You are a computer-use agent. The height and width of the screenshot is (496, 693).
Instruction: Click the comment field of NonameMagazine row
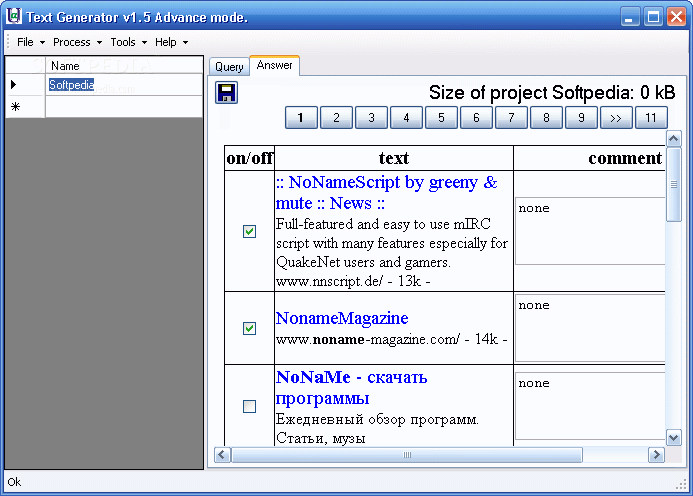[x=590, y=328]
